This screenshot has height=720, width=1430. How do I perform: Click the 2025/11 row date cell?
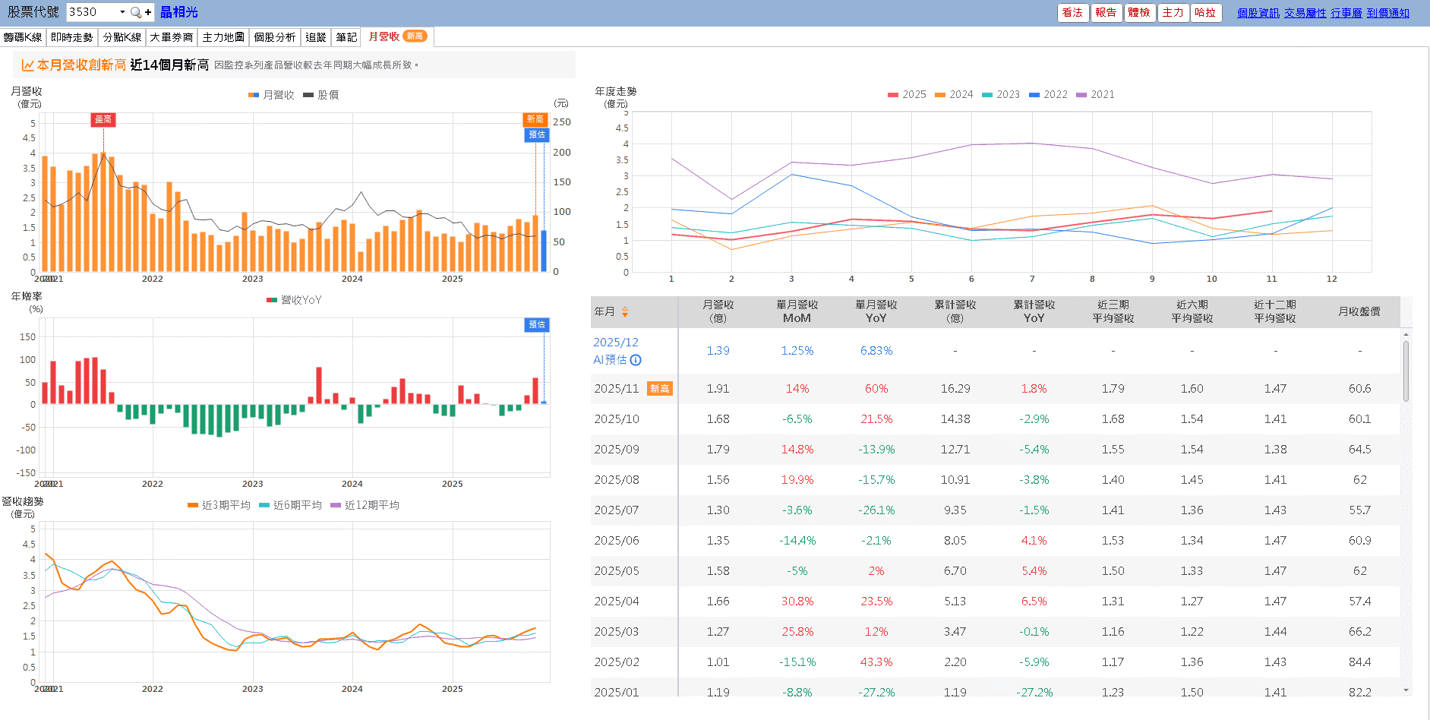click(x=616, y=389)
